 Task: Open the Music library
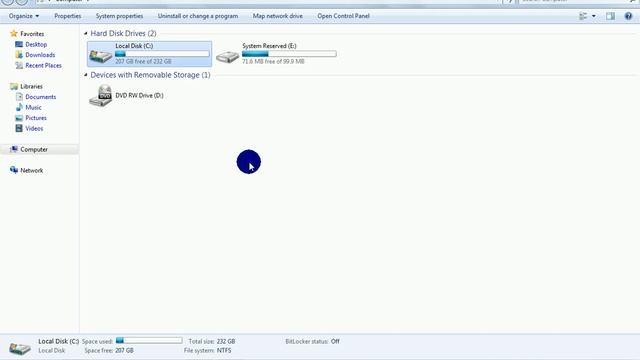coord(33,107)
